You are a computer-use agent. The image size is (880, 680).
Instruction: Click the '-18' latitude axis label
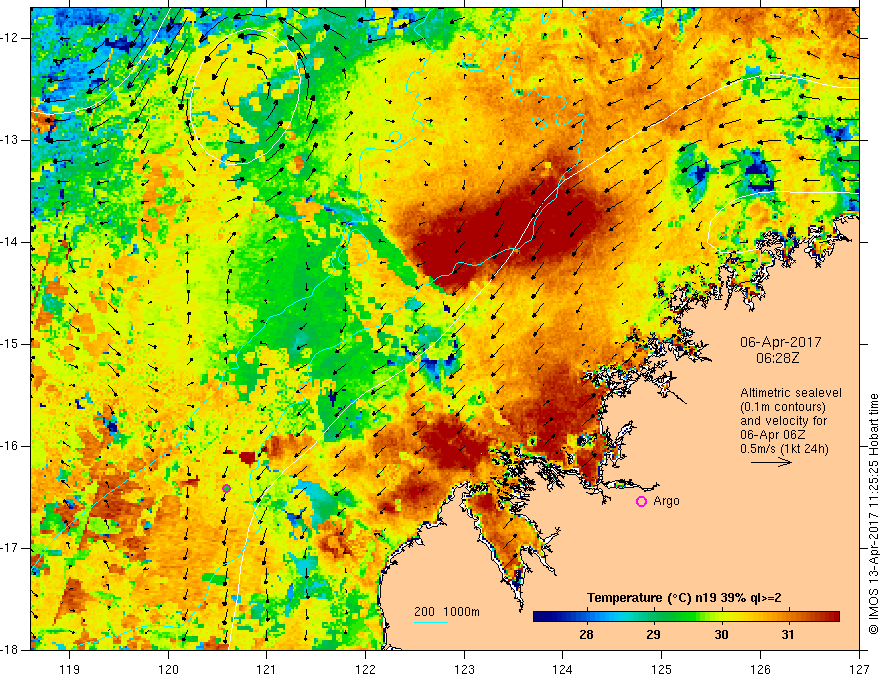(10, 650)
